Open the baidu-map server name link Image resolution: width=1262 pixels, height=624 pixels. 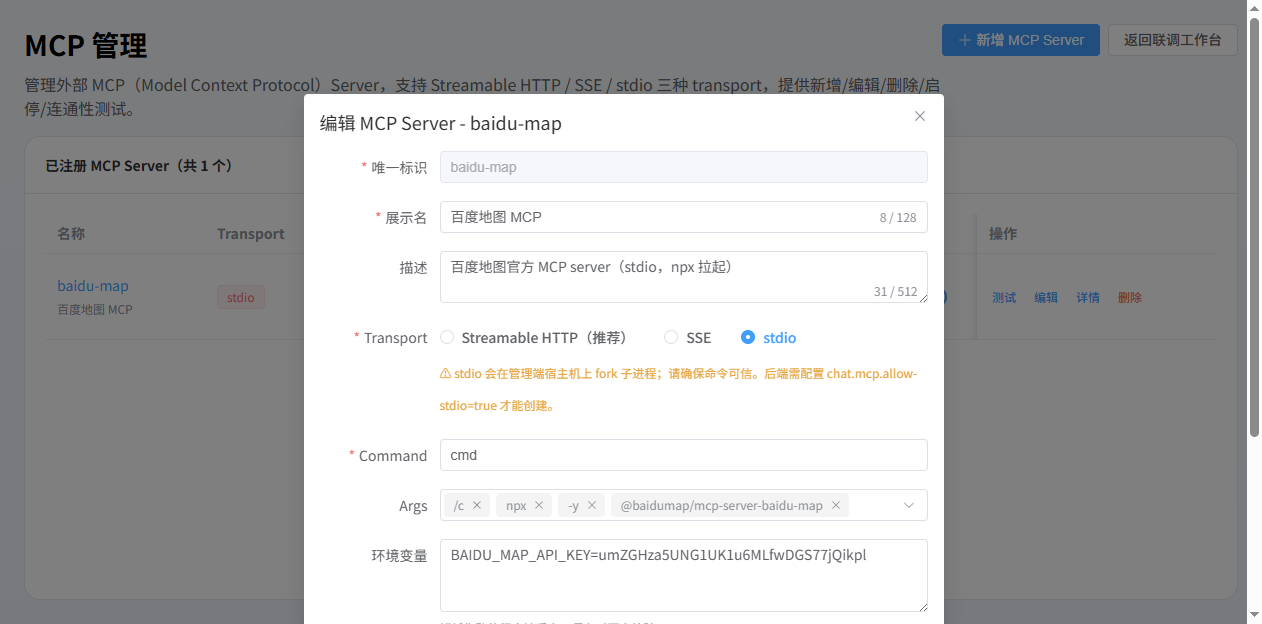pos(93,286)
